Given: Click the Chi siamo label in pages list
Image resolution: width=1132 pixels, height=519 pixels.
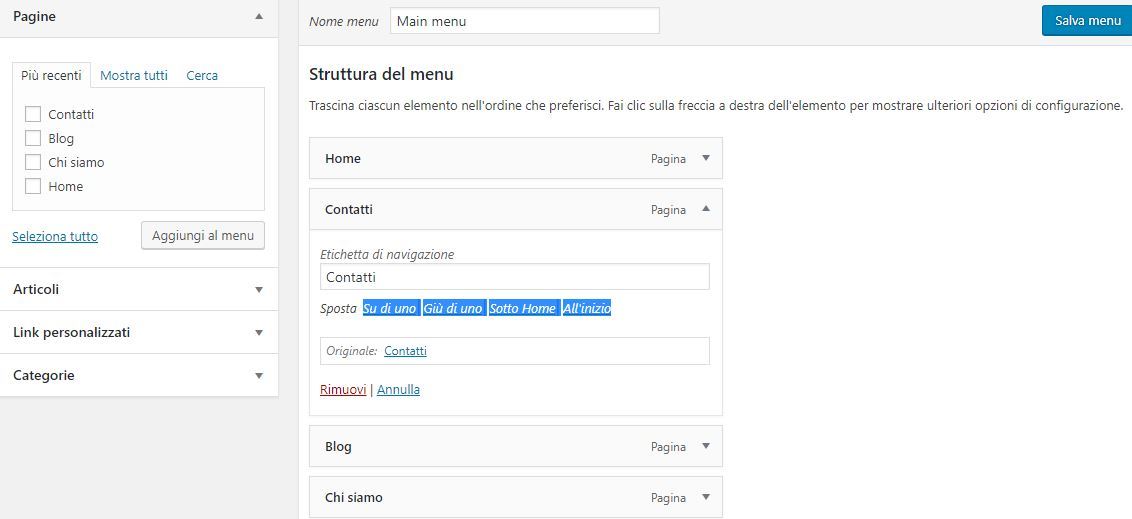Looking at the screenshot, I should point(76,162).
